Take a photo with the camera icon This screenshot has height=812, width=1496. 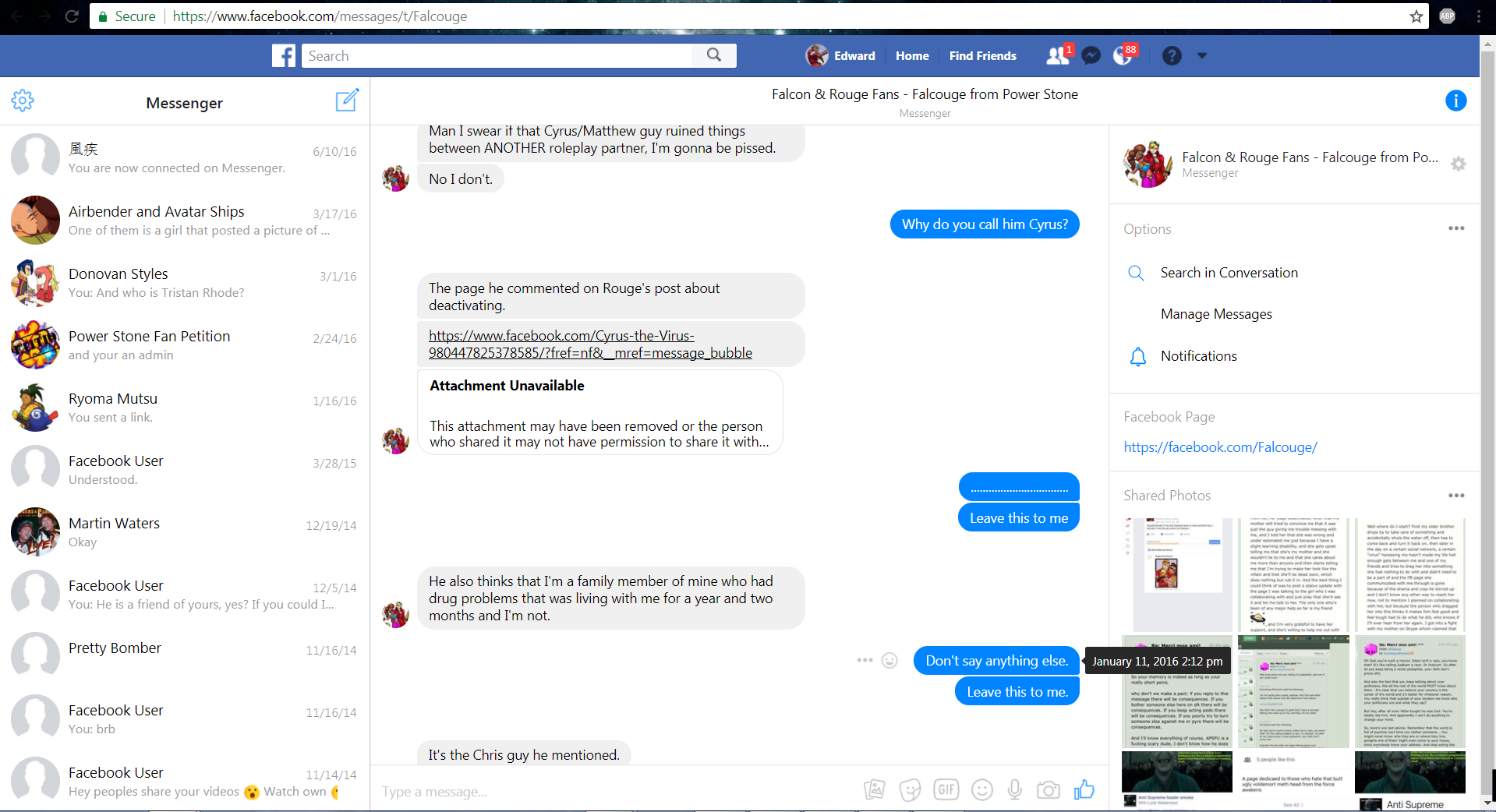(x=1049, y=790)
